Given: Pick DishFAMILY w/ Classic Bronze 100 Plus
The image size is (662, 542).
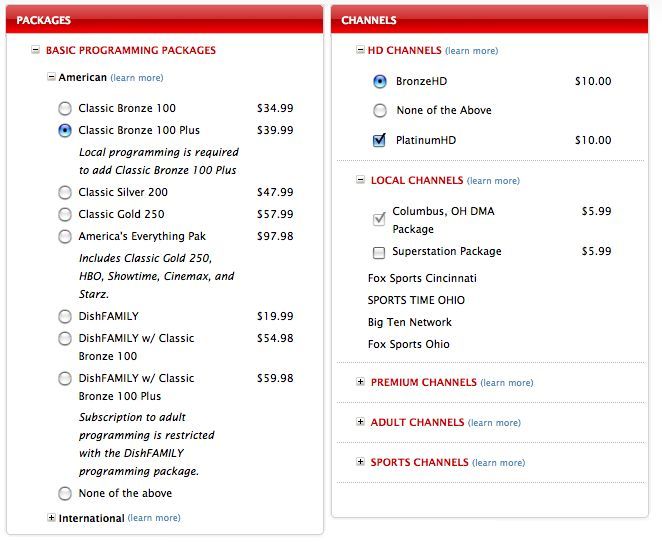Looking at the screenshot, I should [65, 379].
